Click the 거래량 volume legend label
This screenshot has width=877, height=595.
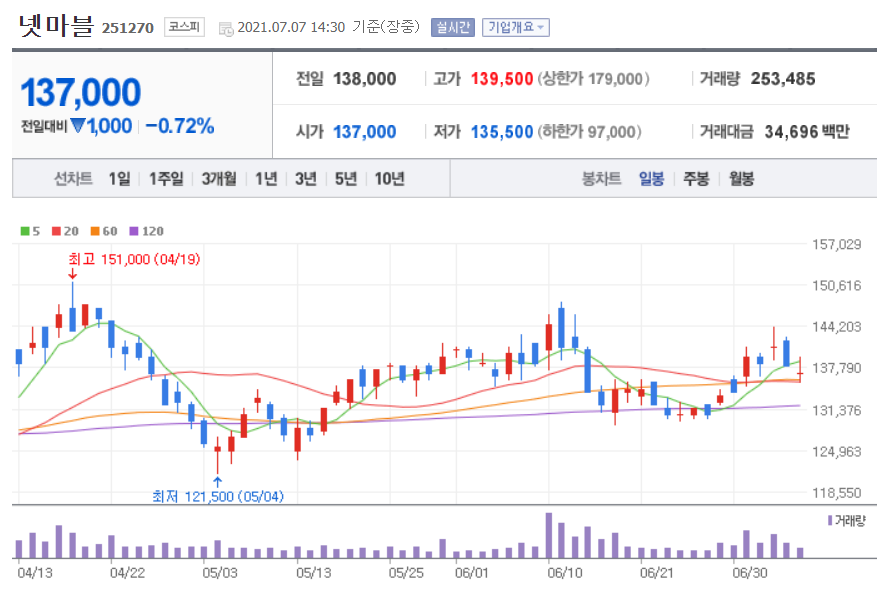850,521
